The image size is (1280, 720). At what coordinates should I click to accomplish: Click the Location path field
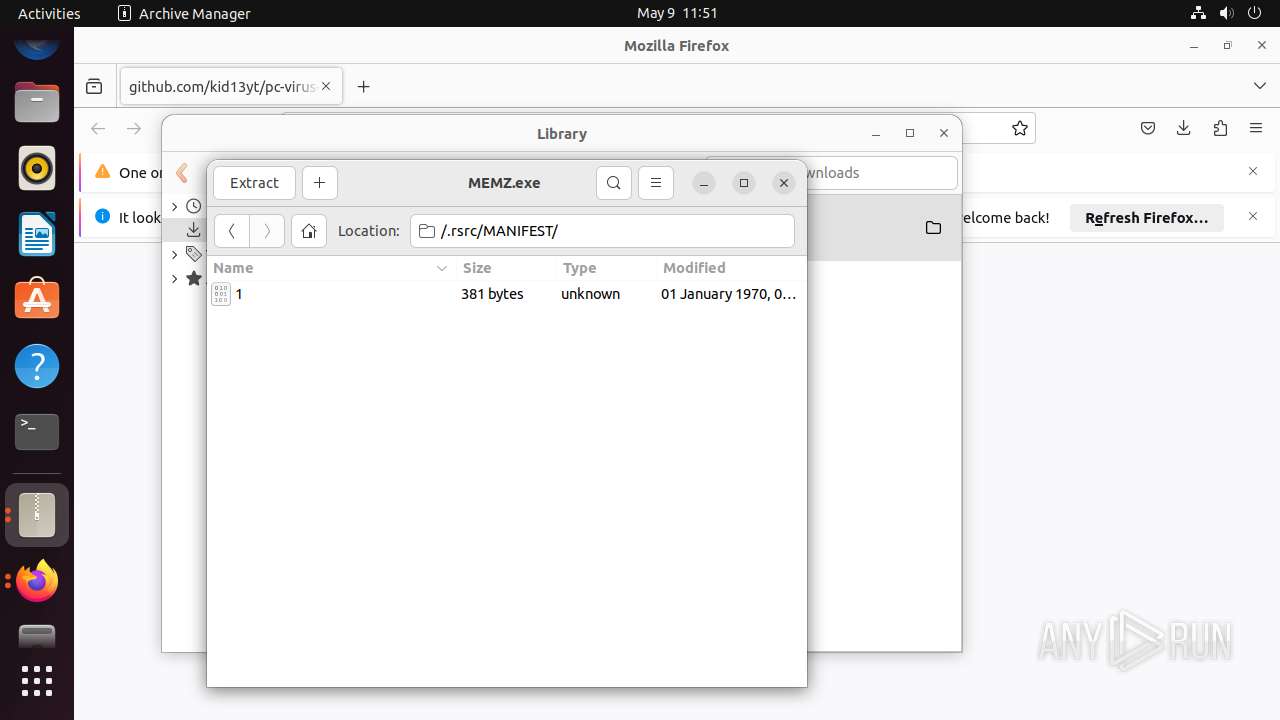click(602, 231)
